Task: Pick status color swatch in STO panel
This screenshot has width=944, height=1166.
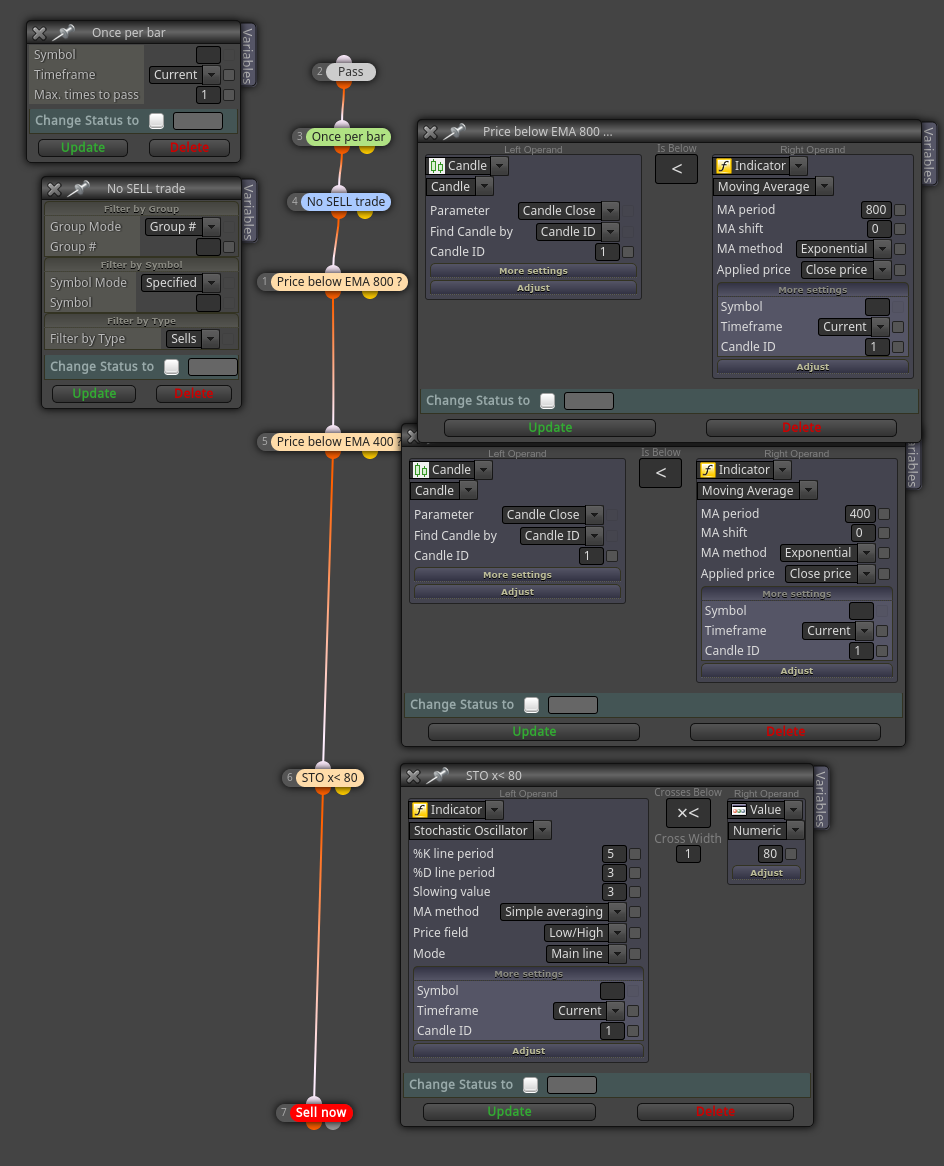Action: (x=571, y=1086)
